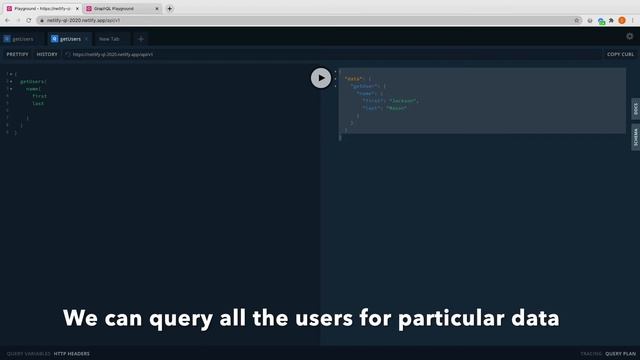Open the HTTP Headers panel

[x=71, y=354]
